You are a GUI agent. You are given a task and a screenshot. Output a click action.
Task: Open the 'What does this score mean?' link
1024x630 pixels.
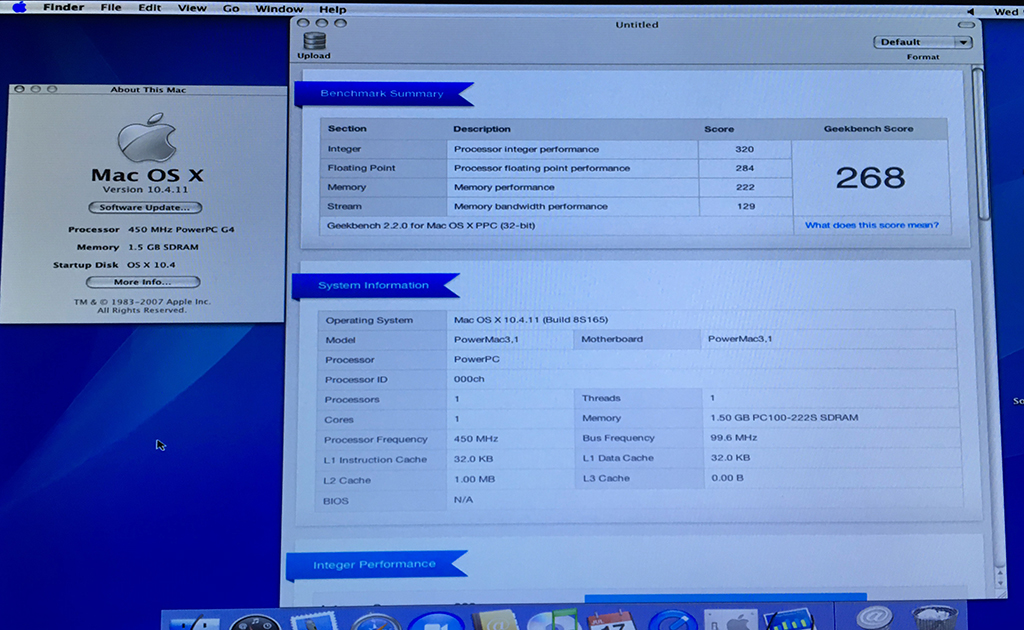pyautogui.click(x=871, y=225)
